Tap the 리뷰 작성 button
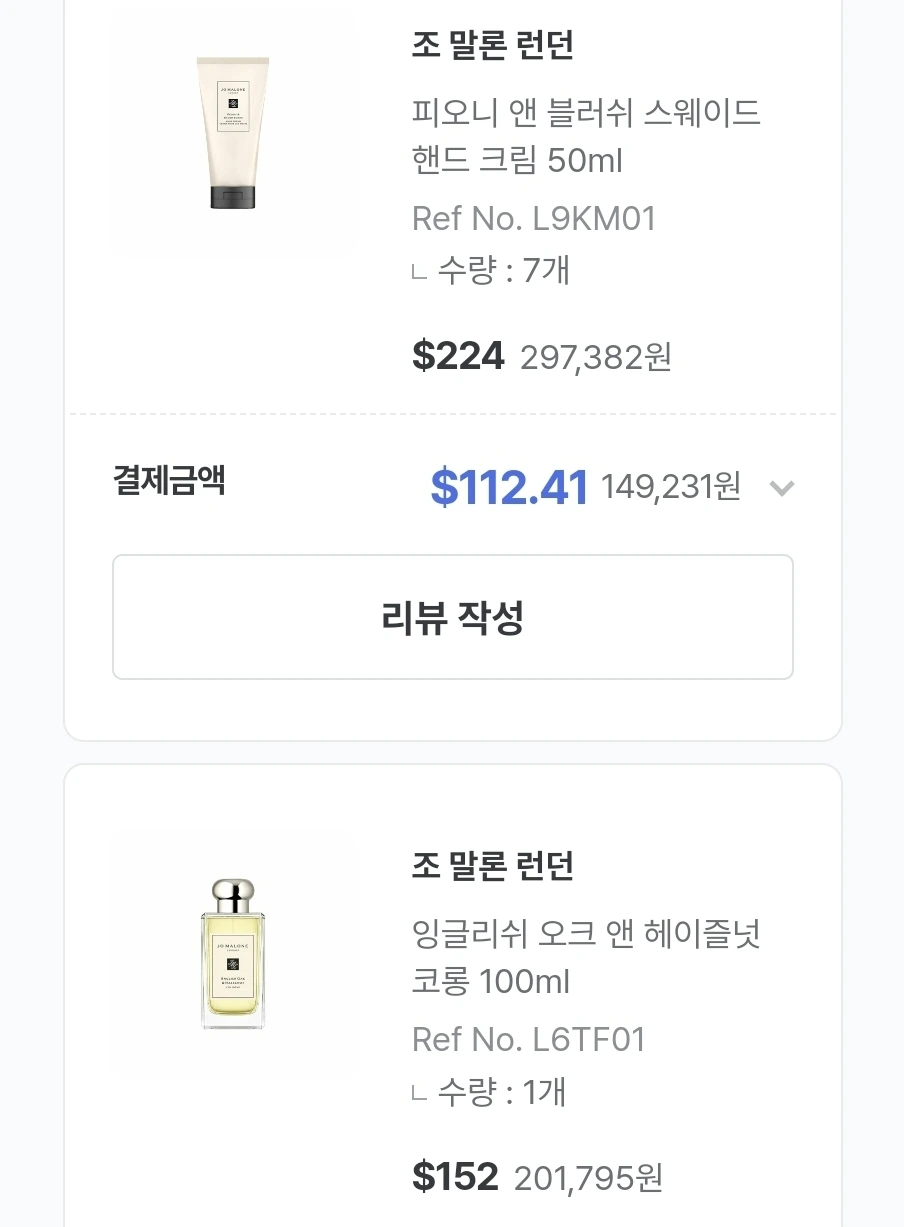 tap(453, 617)
